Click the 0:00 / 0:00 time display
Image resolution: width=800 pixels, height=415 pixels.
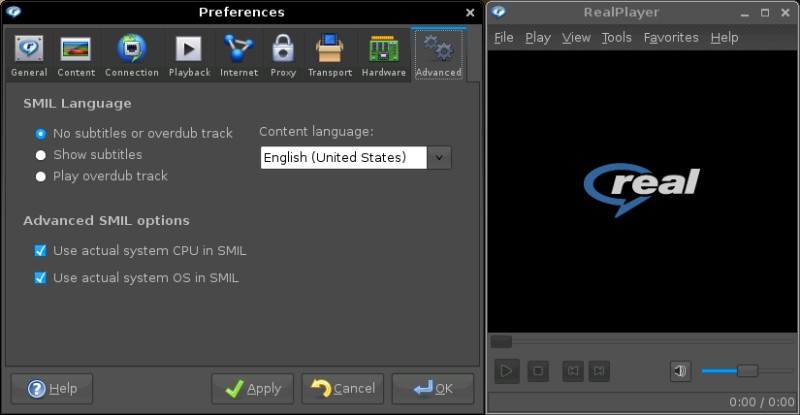tap(762, 402)
